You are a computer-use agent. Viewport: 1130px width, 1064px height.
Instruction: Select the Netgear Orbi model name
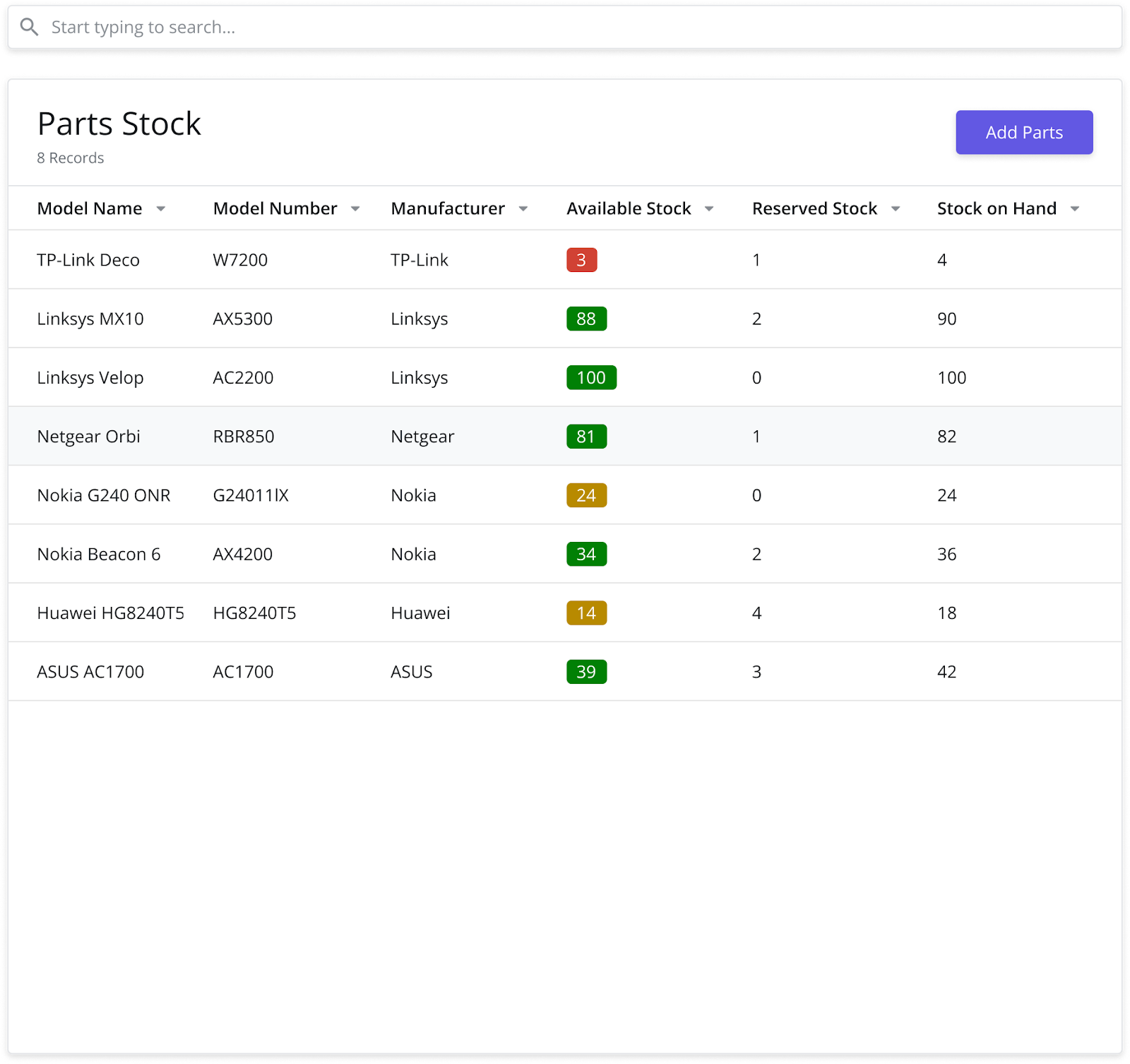[x=89, y=436]
